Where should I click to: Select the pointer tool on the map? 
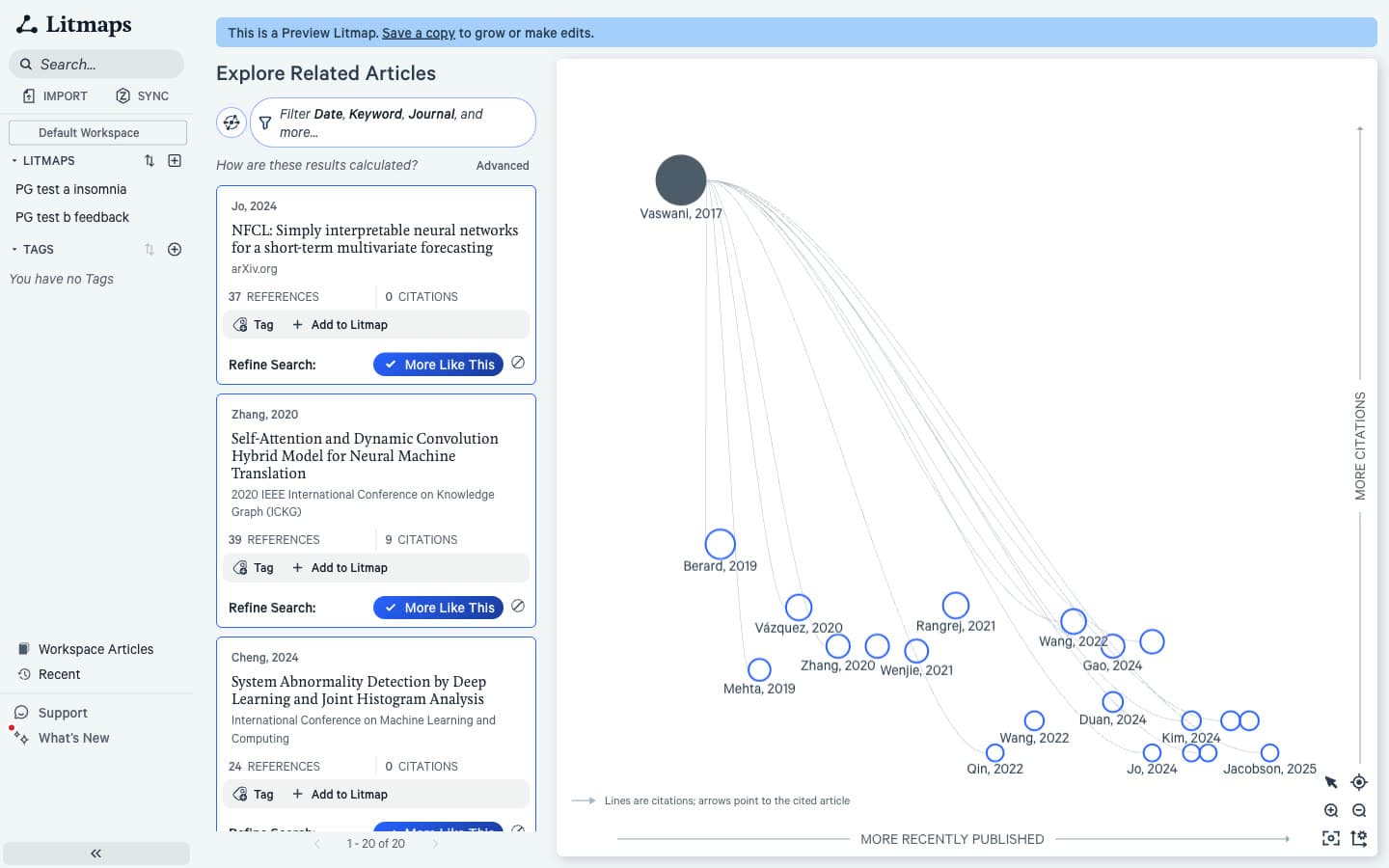tap(1331, 782)
